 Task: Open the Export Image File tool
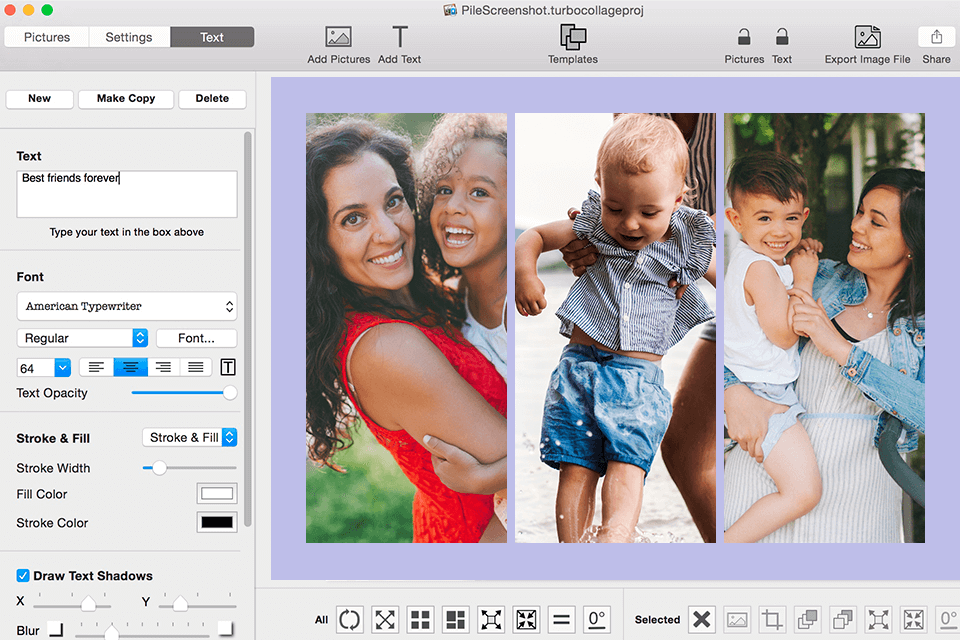click(x=867, y=38)
